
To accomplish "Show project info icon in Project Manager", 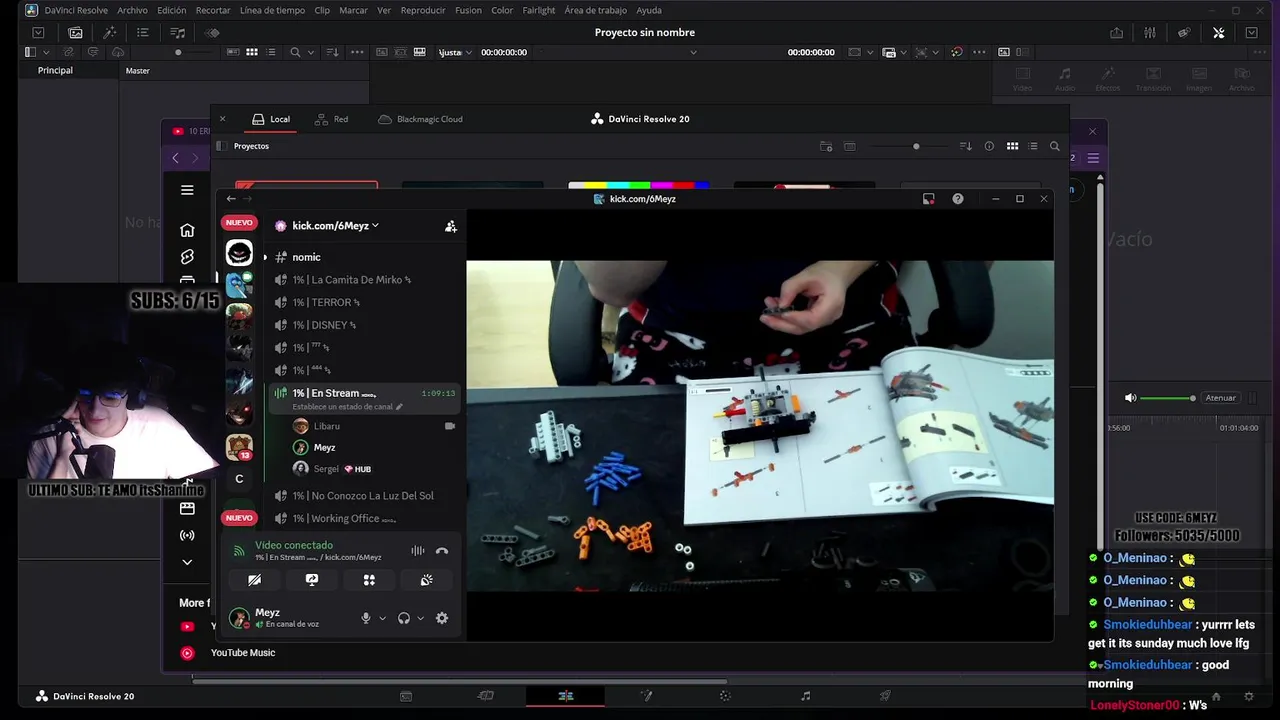I will pos(989,146).
